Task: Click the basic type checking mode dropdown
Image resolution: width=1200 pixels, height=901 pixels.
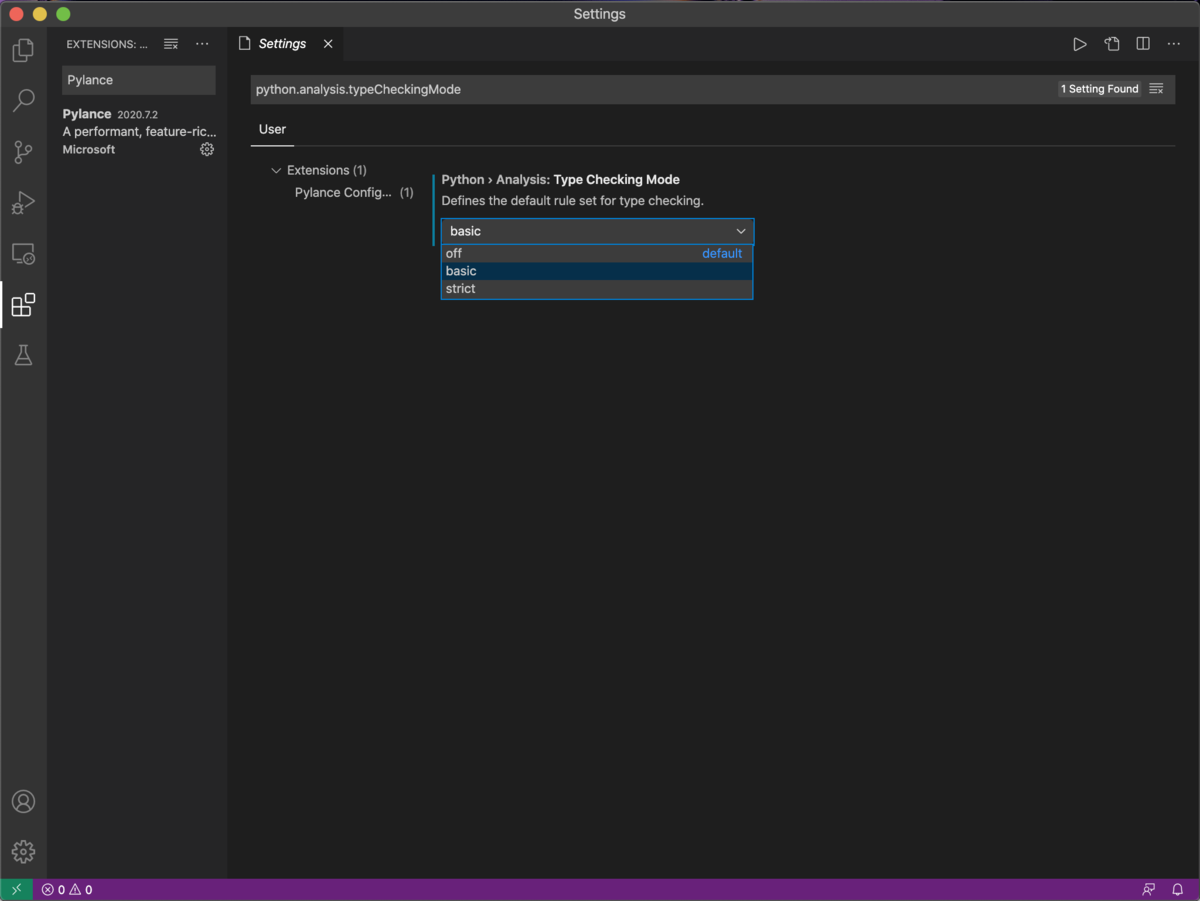Action: [x=598, y=231]
